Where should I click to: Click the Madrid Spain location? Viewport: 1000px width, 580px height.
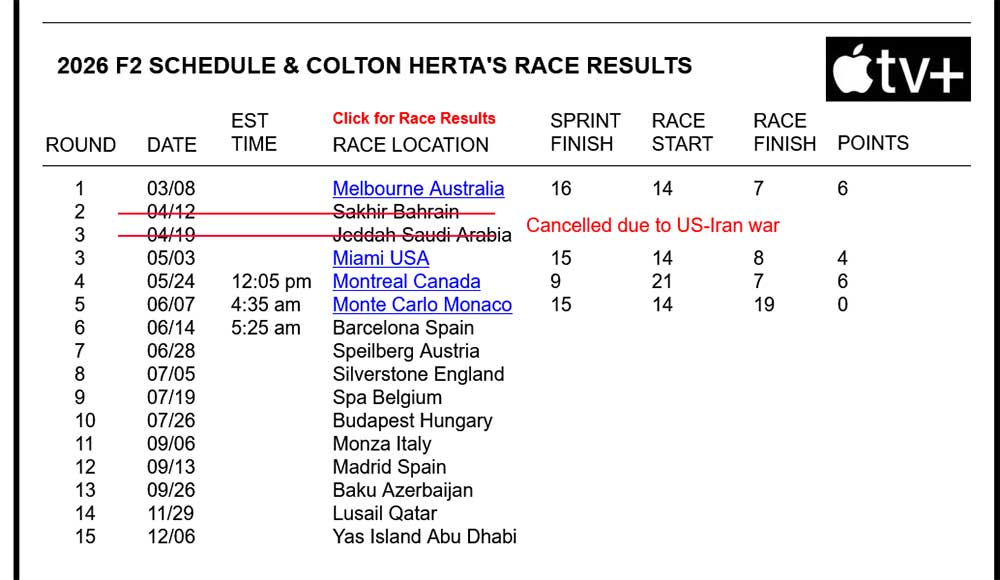(x=389, y=467)
